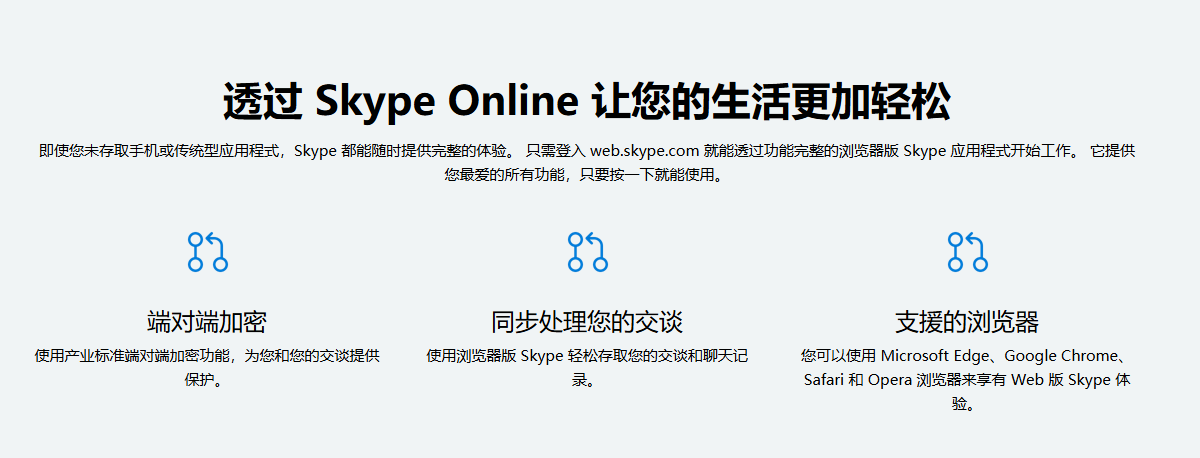This screenshot has width=1200, height=458.
Task: Click the description starting 使用浏览器版 Skype 轻松存取
Action: (x=587, y=368)
